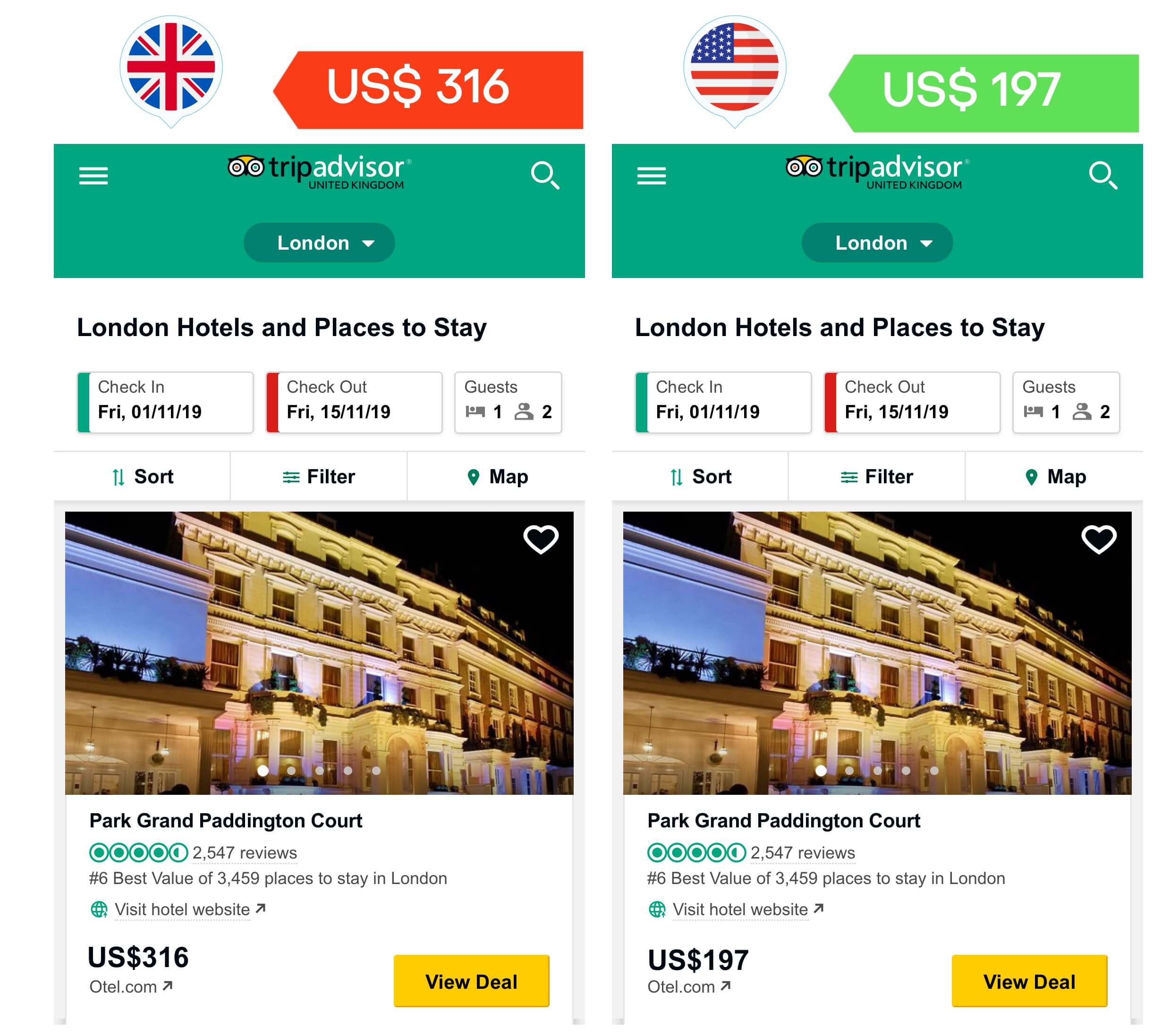Click View Deal button for US$316 offer
This screenshot has height=1036, width=1170.
coord(472,981)
